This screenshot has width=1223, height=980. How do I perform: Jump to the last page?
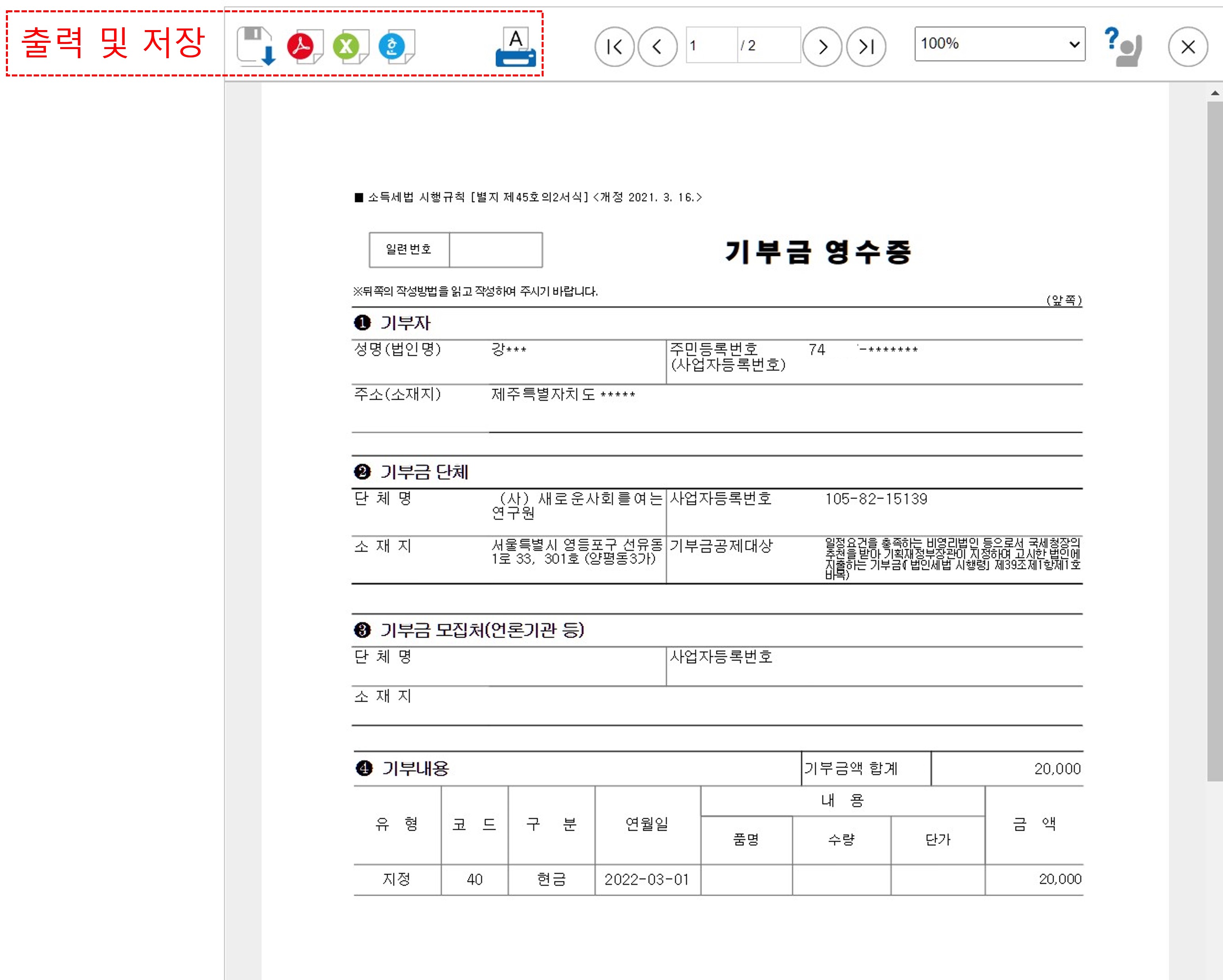[x=866, y=47]
